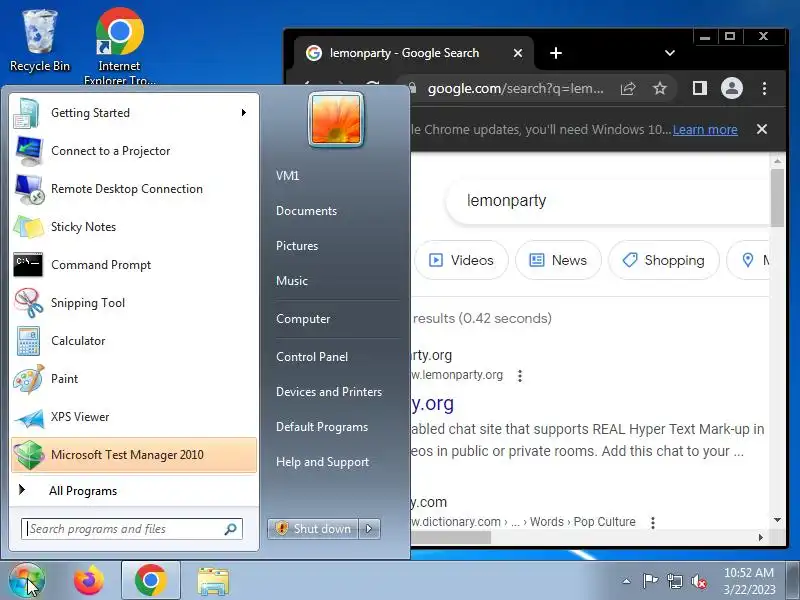Open Music from Start menu
The height and width of the screenshot is (600, 800).
(292, 281)
